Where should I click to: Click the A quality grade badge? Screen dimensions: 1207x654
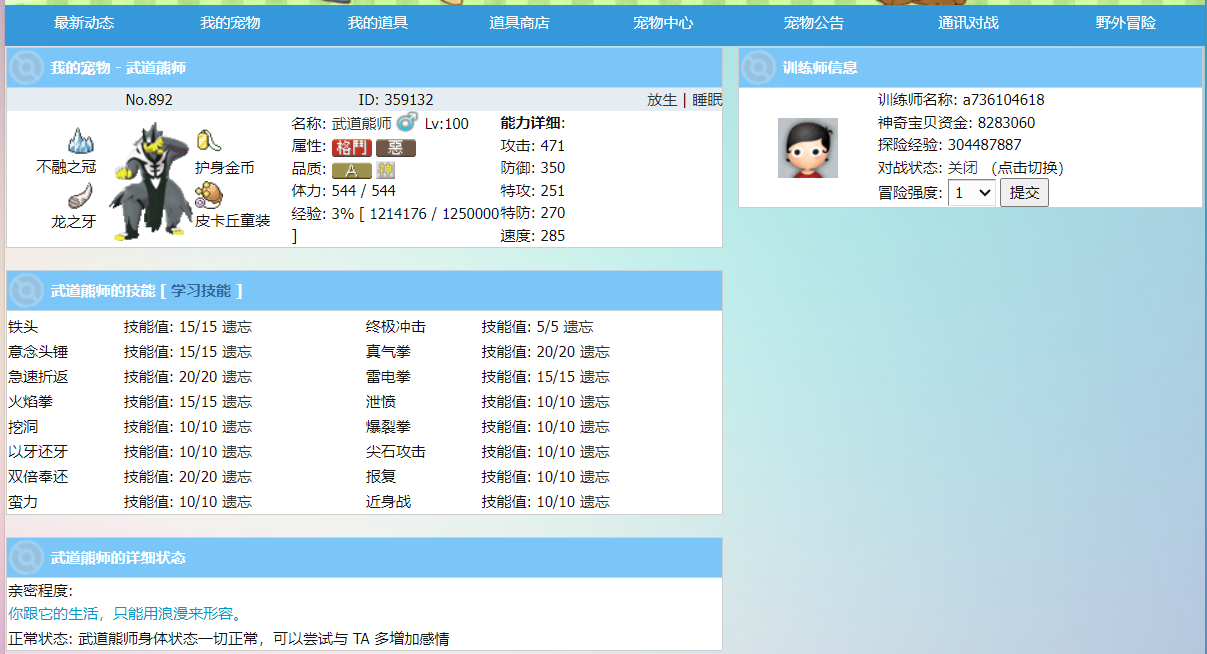click(x=351, y=170)
